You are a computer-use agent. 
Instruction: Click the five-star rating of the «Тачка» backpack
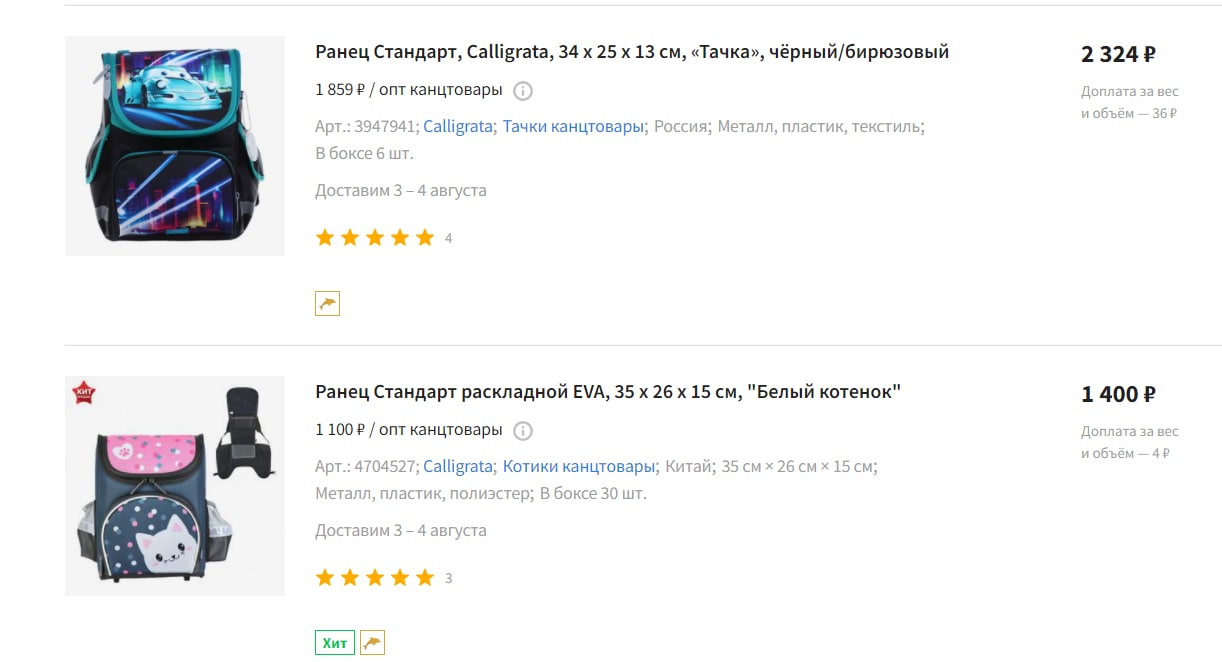(x=375, y=238)
